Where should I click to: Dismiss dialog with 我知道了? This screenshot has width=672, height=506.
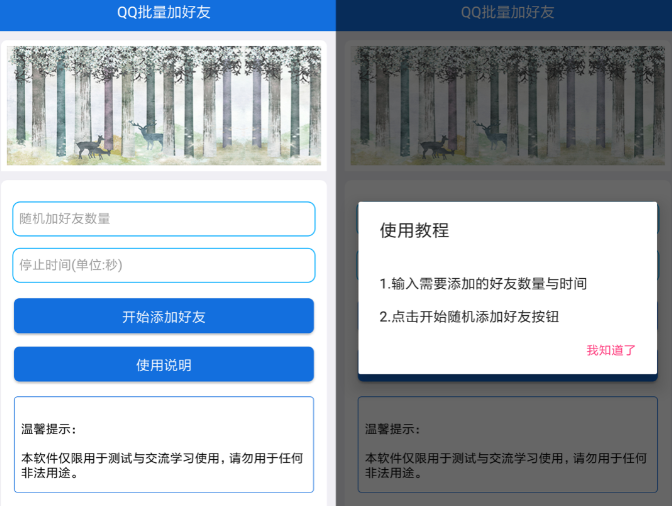coord(610,350)
